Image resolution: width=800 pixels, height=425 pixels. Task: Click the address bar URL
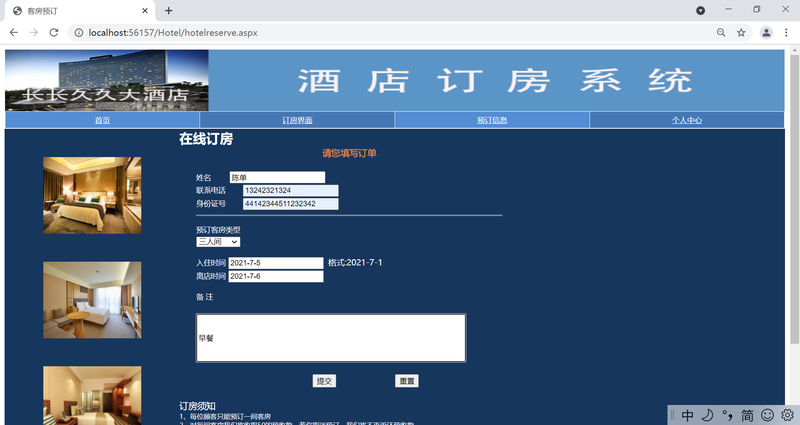[x=173, y=33]
